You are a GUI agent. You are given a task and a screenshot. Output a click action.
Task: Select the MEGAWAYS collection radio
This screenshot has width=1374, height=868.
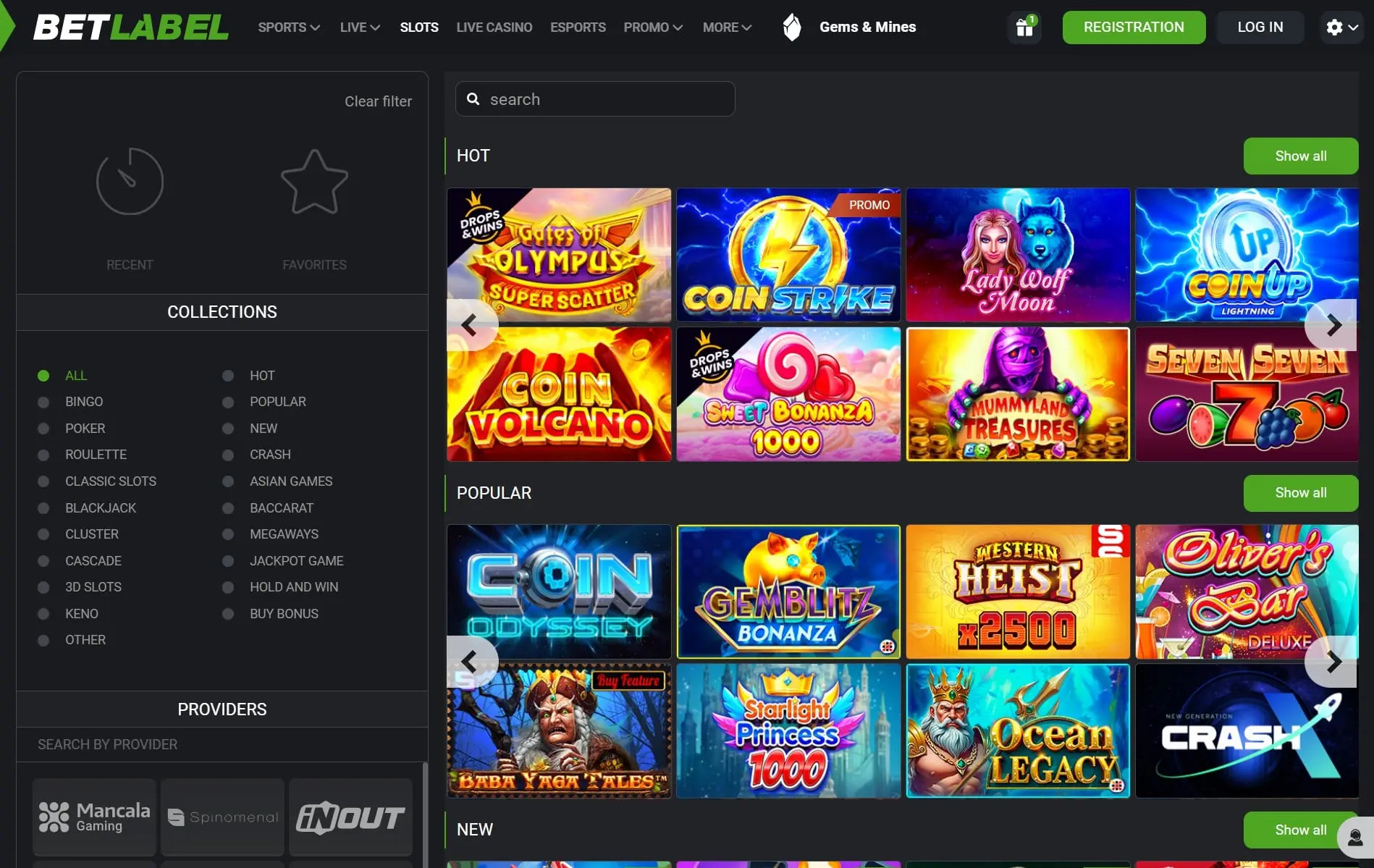[228, 534]
